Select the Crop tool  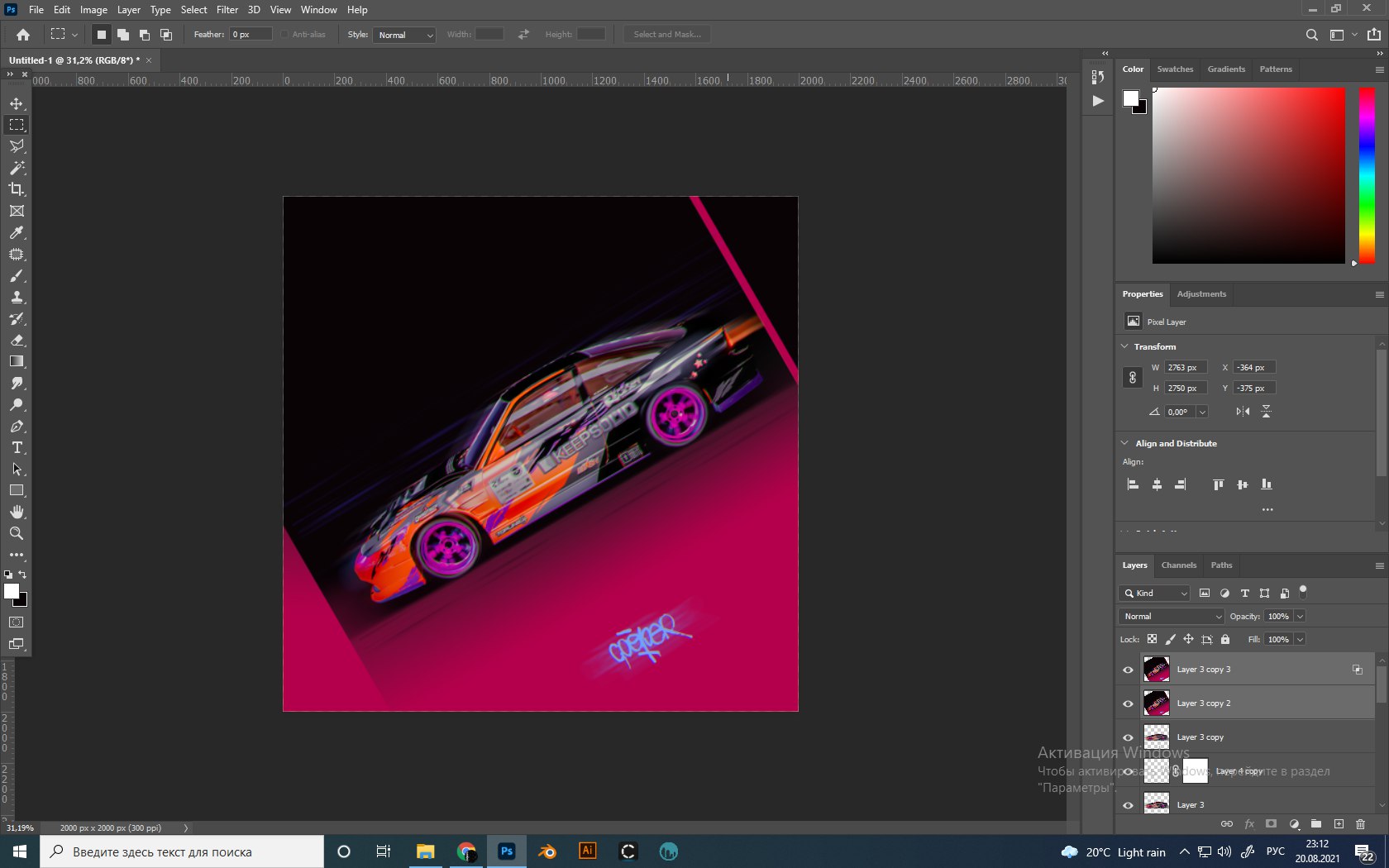17,189
